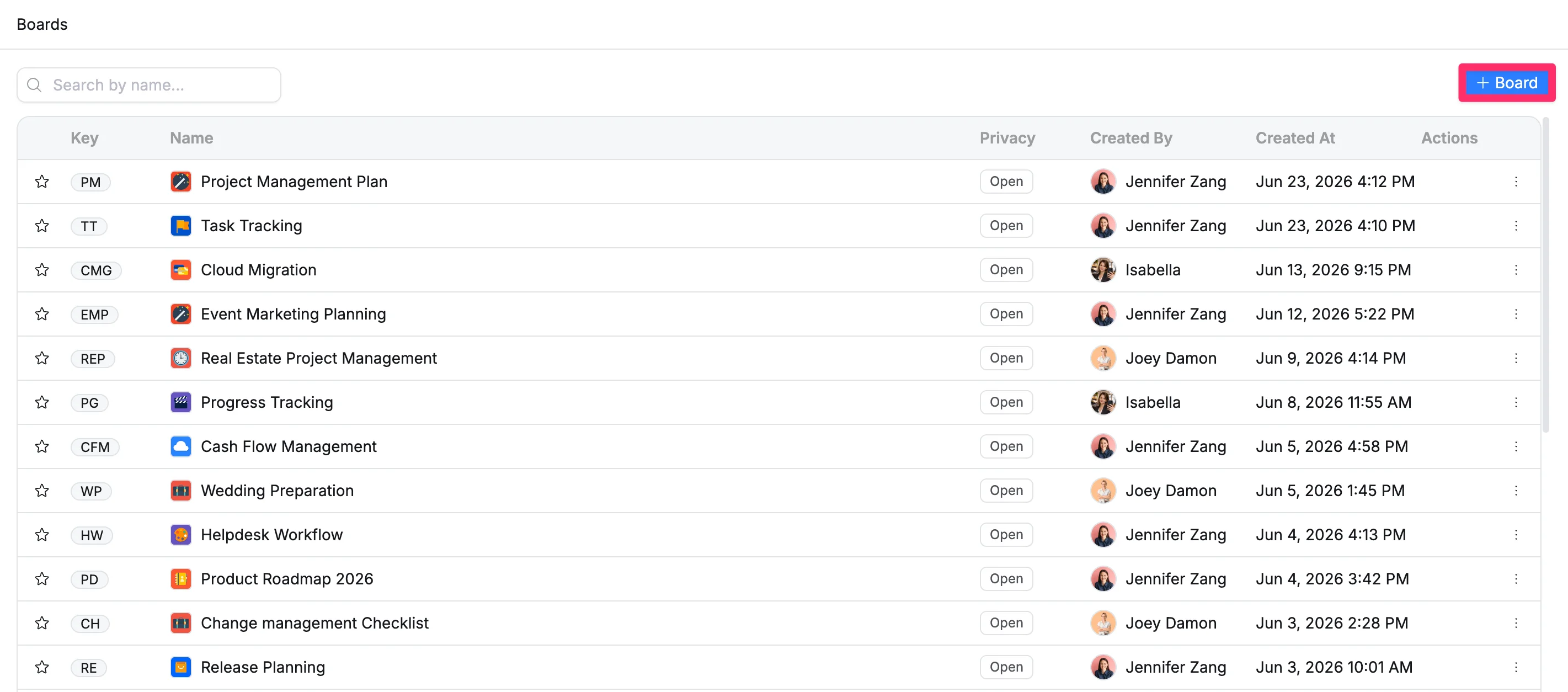Mark Wedding Preparation board as favorite
Image resolution: width=1568 pixels, height=692 pixels.
pyautogui.click(x=42, y=491)
